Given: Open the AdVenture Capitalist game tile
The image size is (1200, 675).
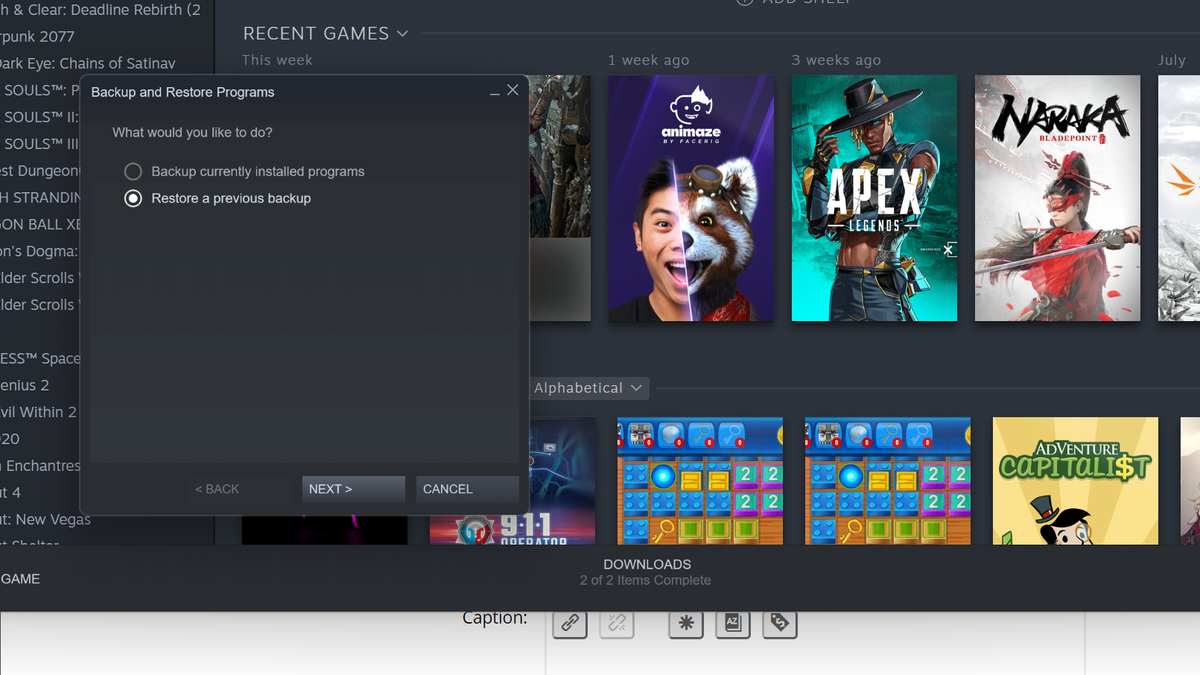Looking at the screenshot, I should coord(1075,481).
